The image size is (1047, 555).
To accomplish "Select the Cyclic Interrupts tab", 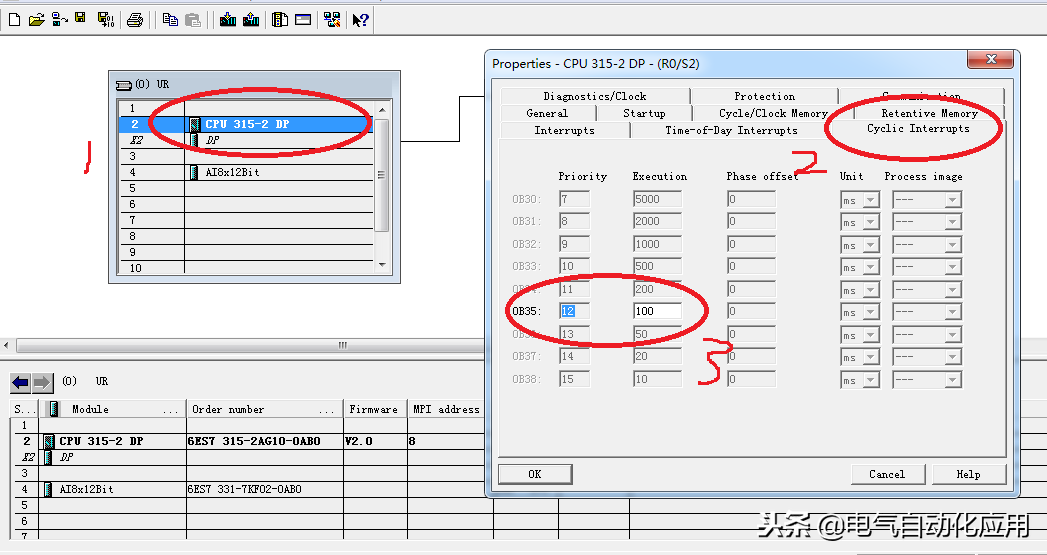I will coord(918,128).
